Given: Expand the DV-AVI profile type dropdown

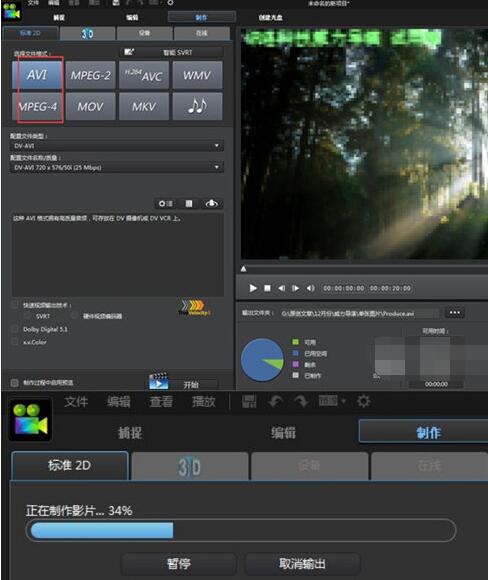Looking at the screenshot, I should coord(116,146).
